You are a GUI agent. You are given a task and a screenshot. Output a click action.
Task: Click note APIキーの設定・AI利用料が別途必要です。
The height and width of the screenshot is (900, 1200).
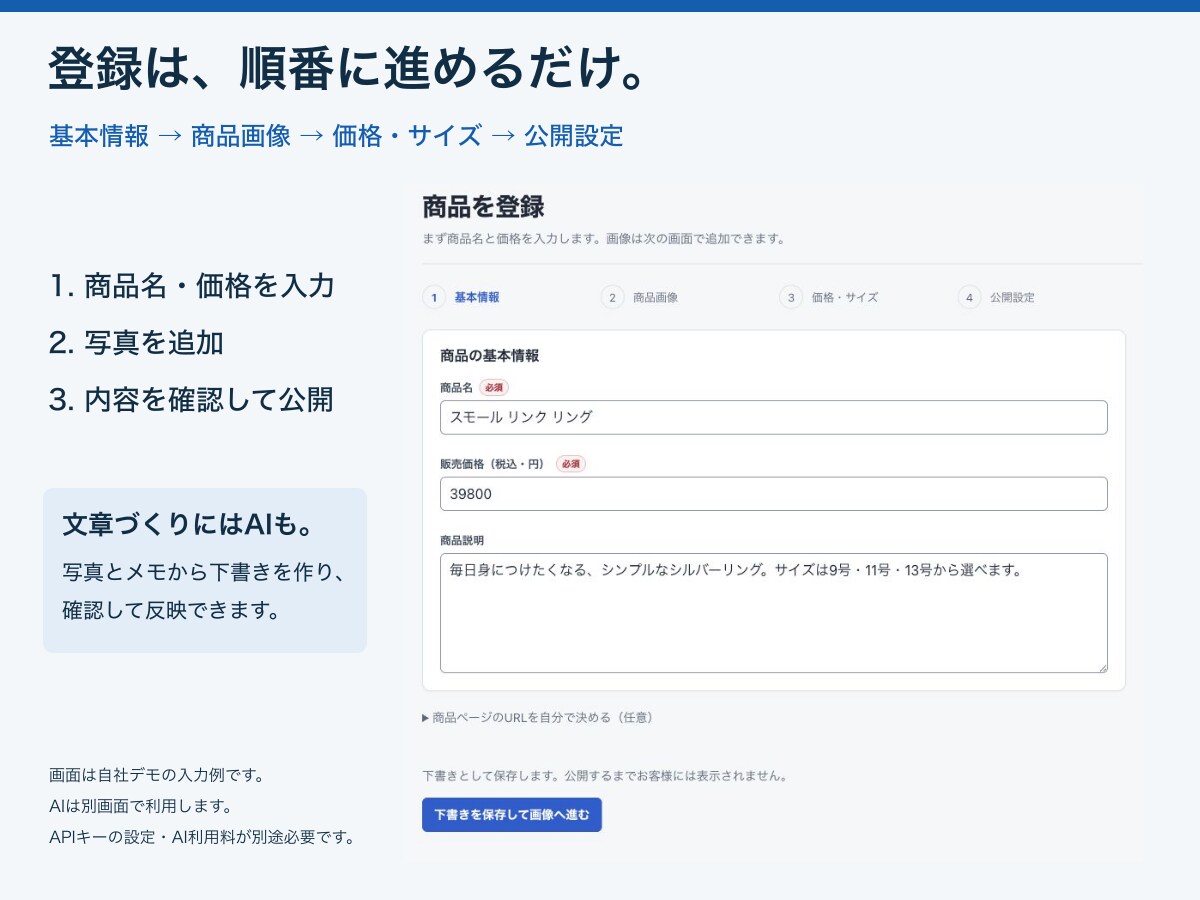[202, 837]
